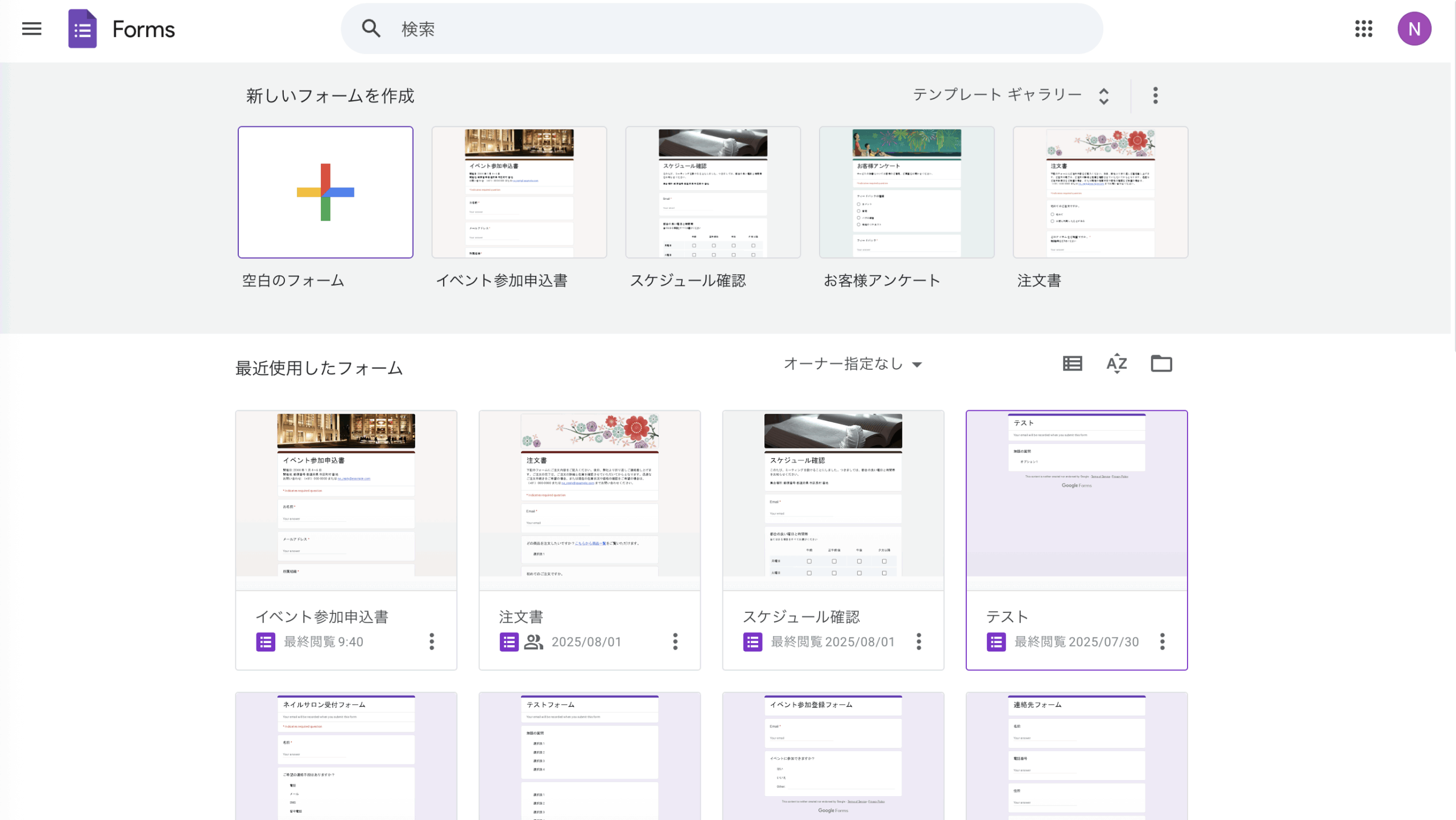Click the 最近使用したフォーム heading
Screen dimensions: 1456x820
319,368
